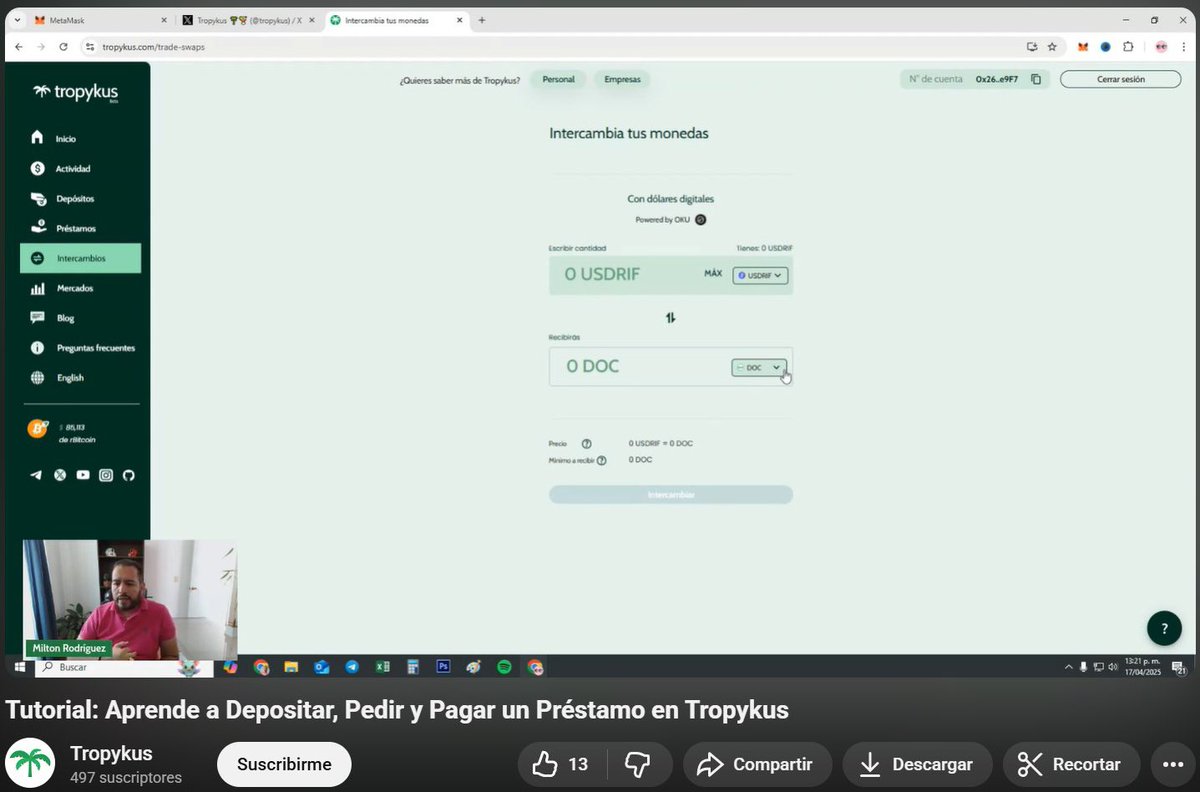1200x792 pixels.
Task: Open the YouTube social icon in sidebar
Action: (83, 475)
